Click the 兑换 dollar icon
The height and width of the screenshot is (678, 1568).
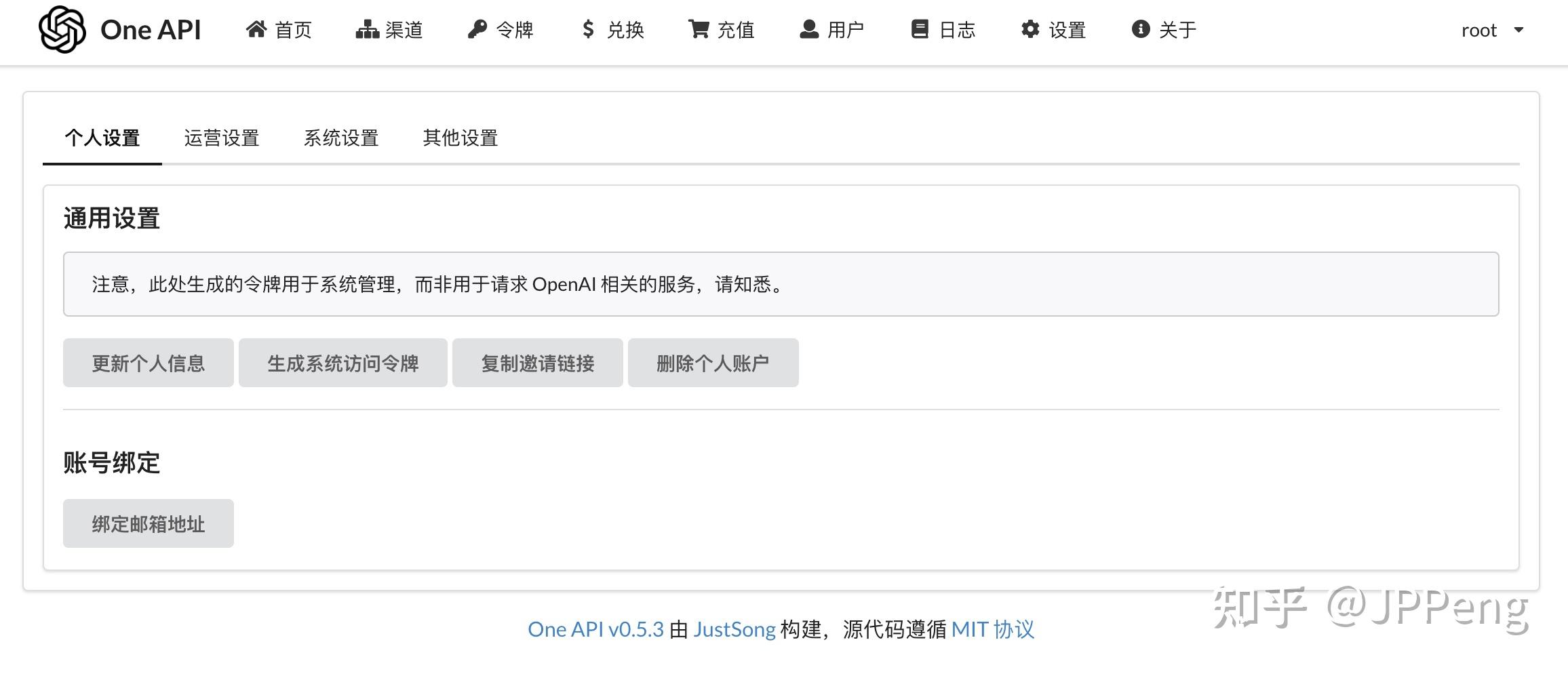587,29
